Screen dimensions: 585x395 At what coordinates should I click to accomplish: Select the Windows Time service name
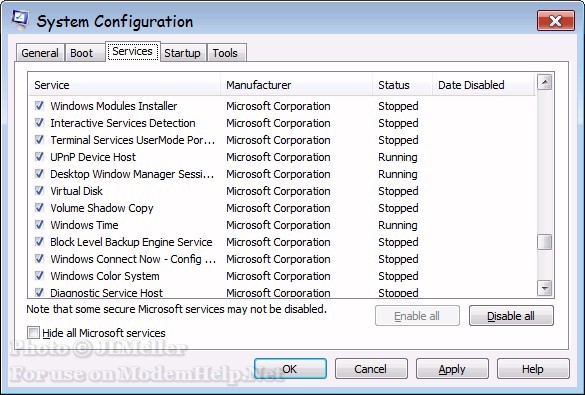click(x=84, y=225)
